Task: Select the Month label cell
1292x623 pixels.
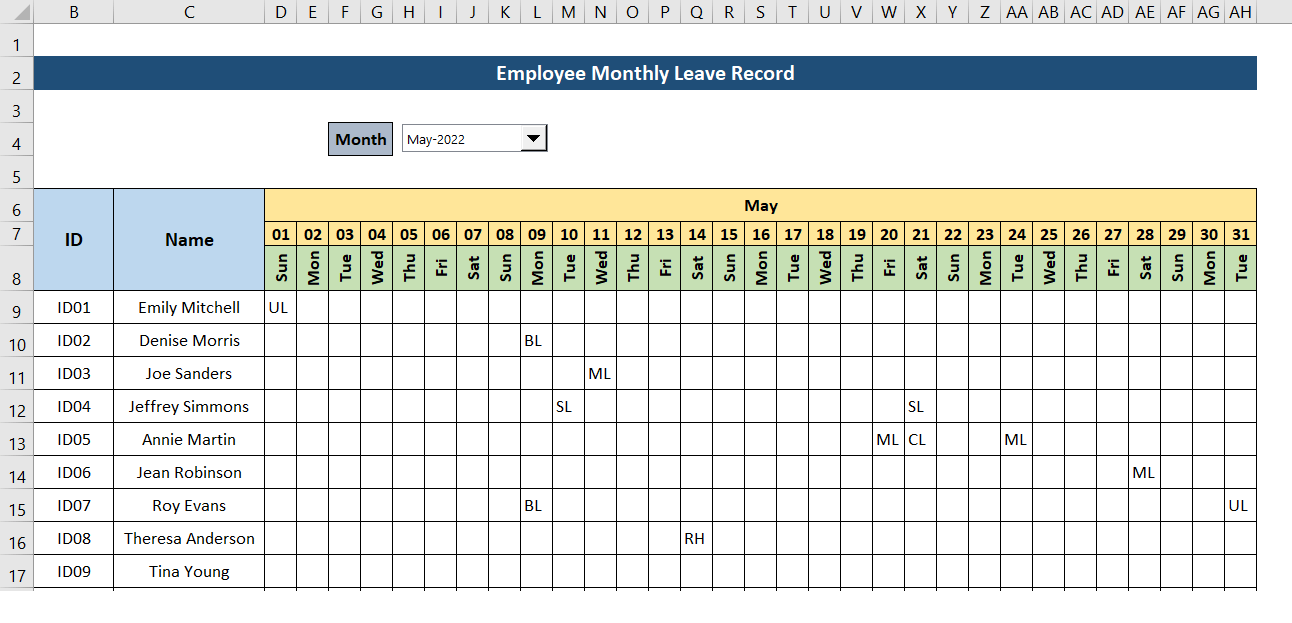Action: pyautogui.click(x=361, y=139)
